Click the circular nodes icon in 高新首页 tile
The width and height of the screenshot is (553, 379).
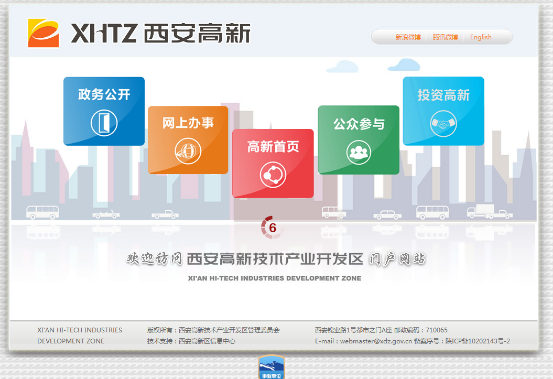click(273, 175)
